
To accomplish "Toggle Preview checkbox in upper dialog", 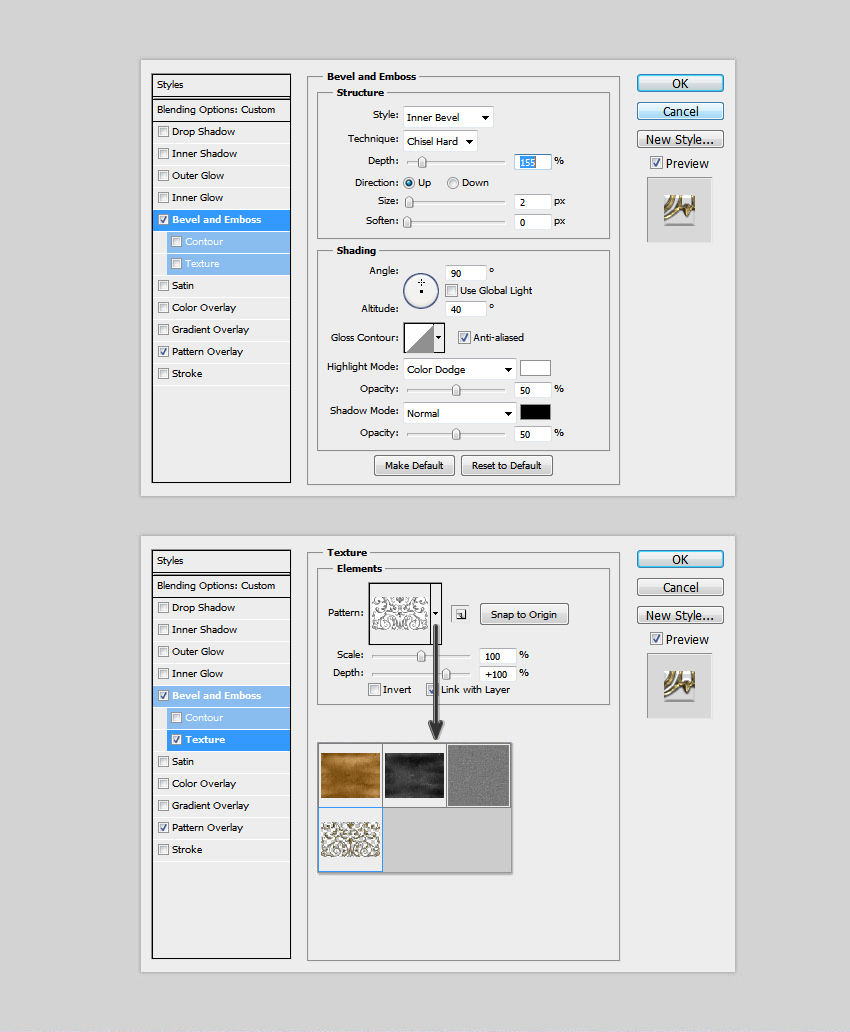I will 656,163.
